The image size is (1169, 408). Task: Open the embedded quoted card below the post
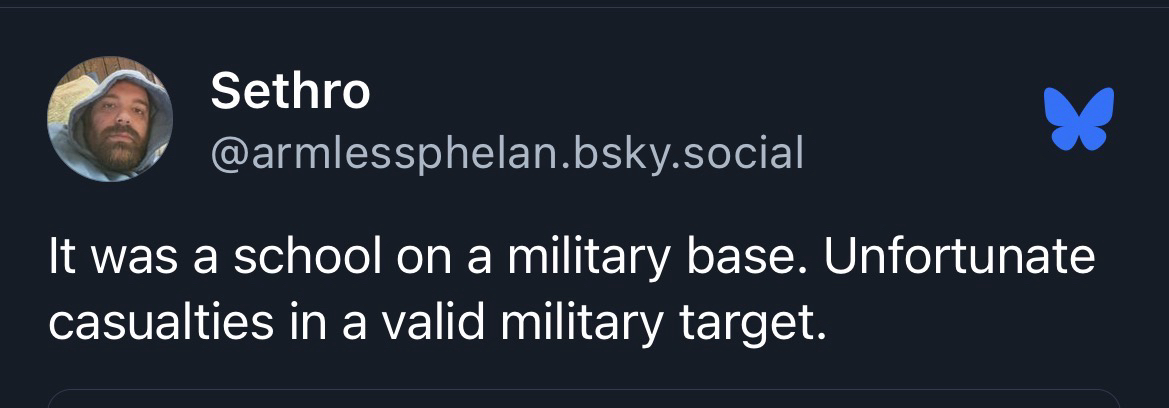pos(583,398)
